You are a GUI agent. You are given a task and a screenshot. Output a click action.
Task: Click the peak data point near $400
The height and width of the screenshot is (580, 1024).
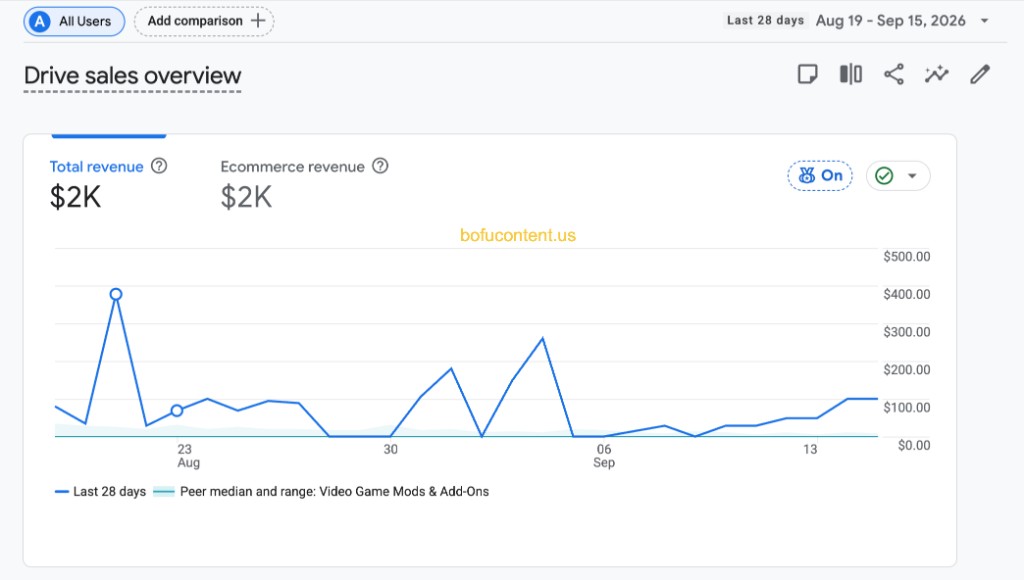click(x=116, y=294)
